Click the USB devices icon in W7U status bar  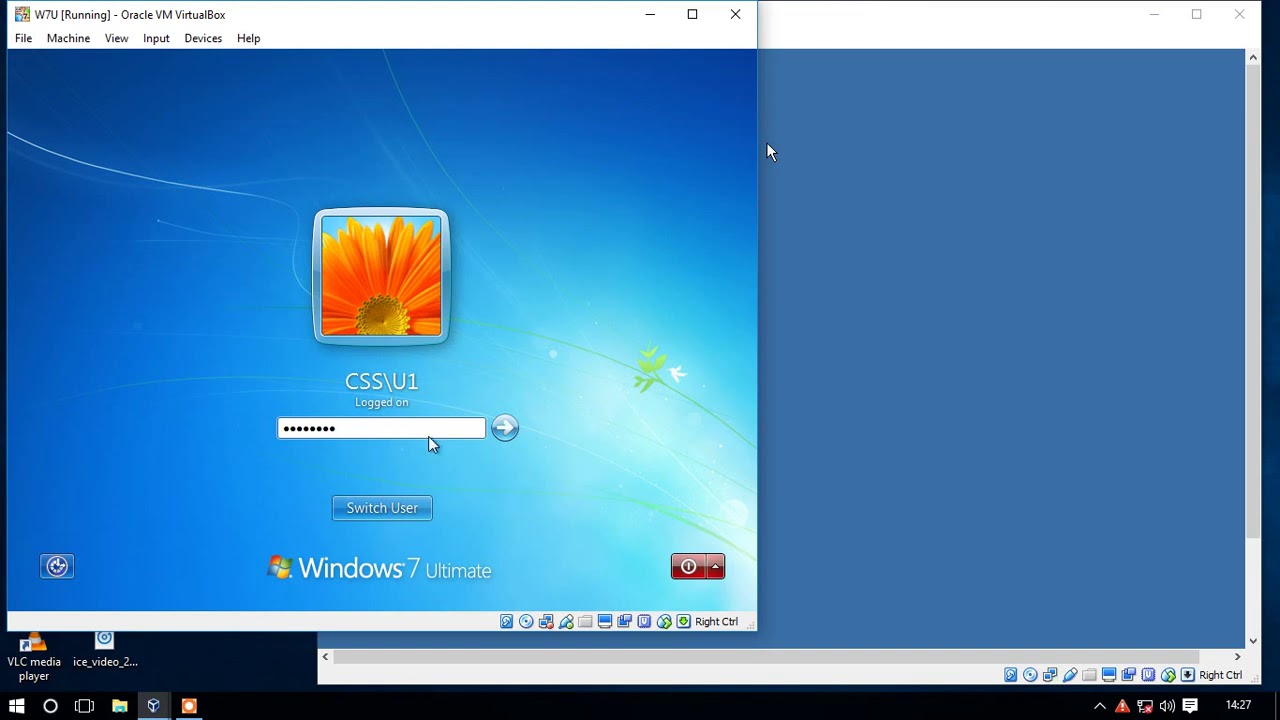(566, 621)
